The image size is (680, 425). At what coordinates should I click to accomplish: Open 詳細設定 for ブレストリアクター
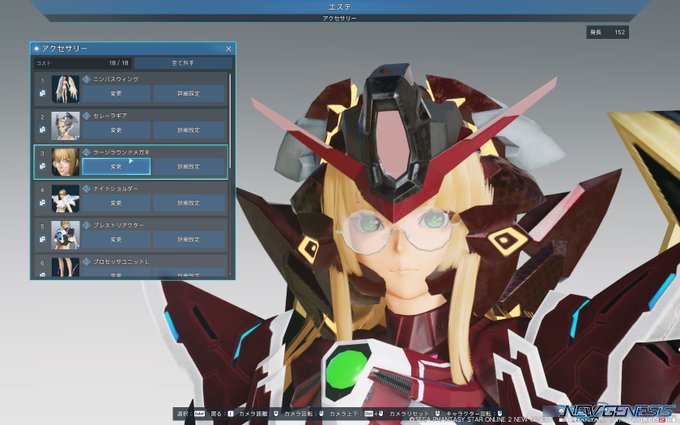coord(189,239)
